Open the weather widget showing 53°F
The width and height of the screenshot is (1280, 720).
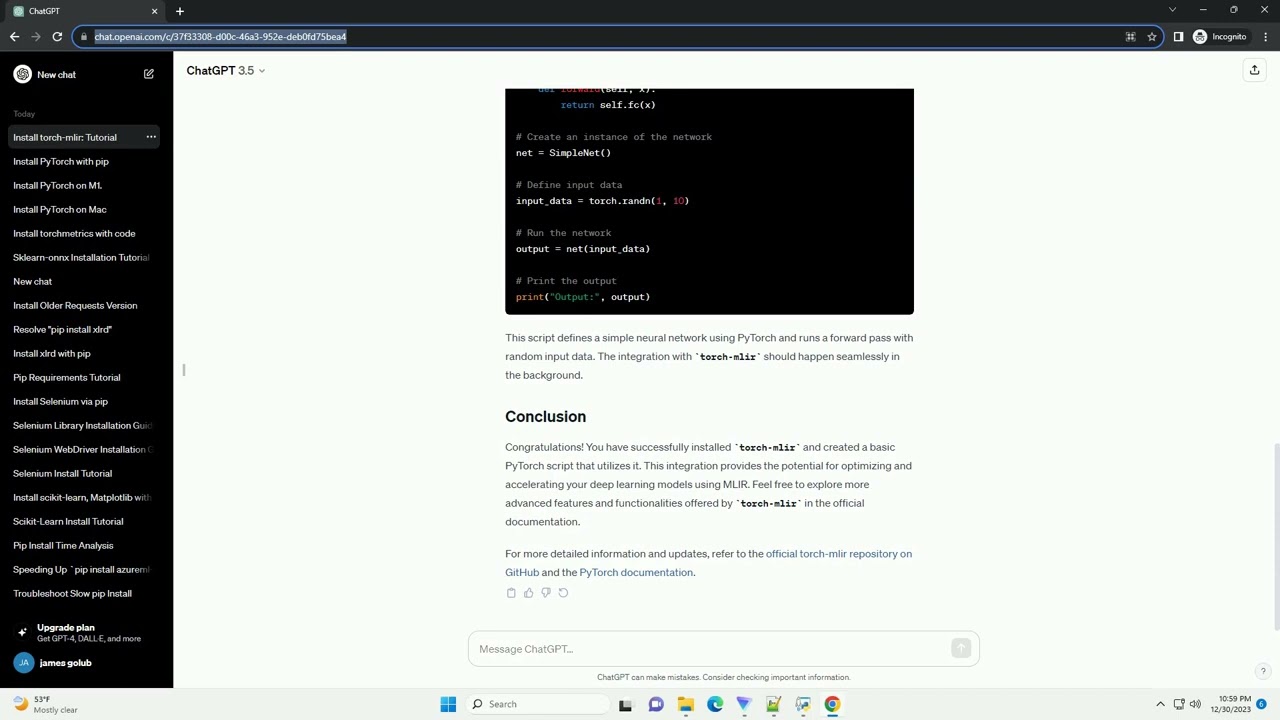[45, 704]
